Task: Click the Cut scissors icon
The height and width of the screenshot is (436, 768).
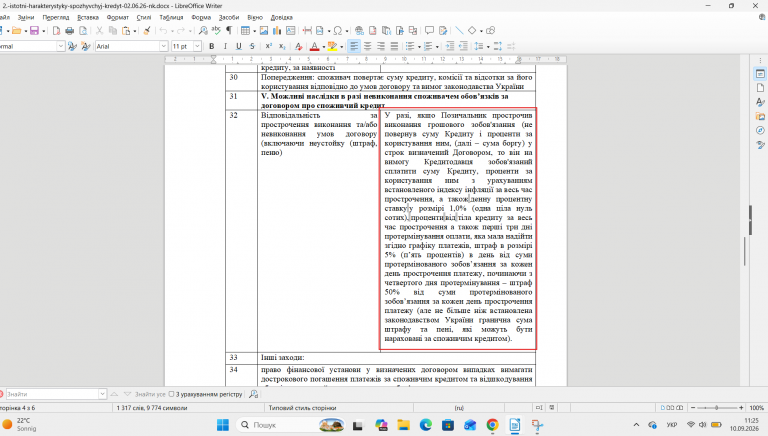Action: [99, 31]
